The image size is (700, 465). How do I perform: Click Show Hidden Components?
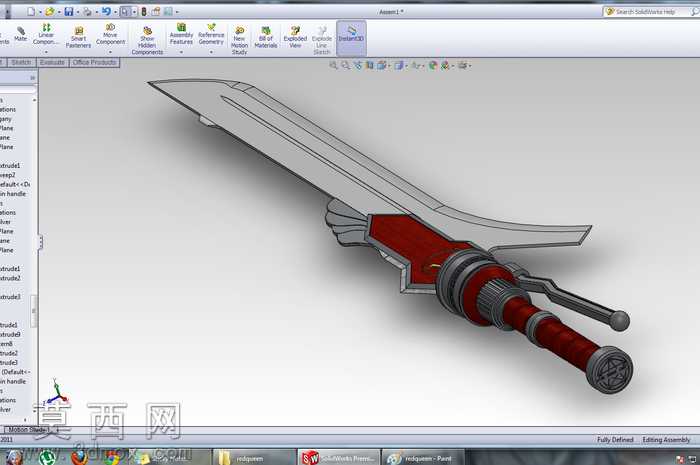[x=147, y=41]
